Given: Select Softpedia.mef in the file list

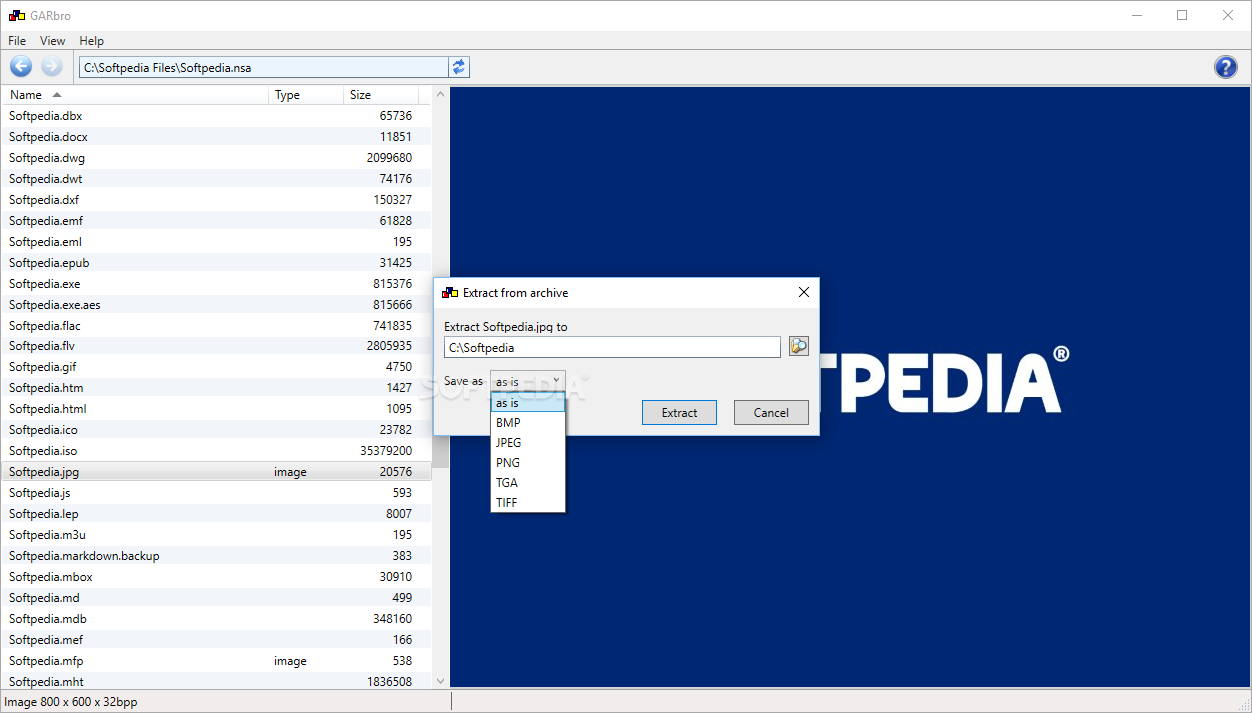Looking at the screenshot, I should click(x=217, y=640).
